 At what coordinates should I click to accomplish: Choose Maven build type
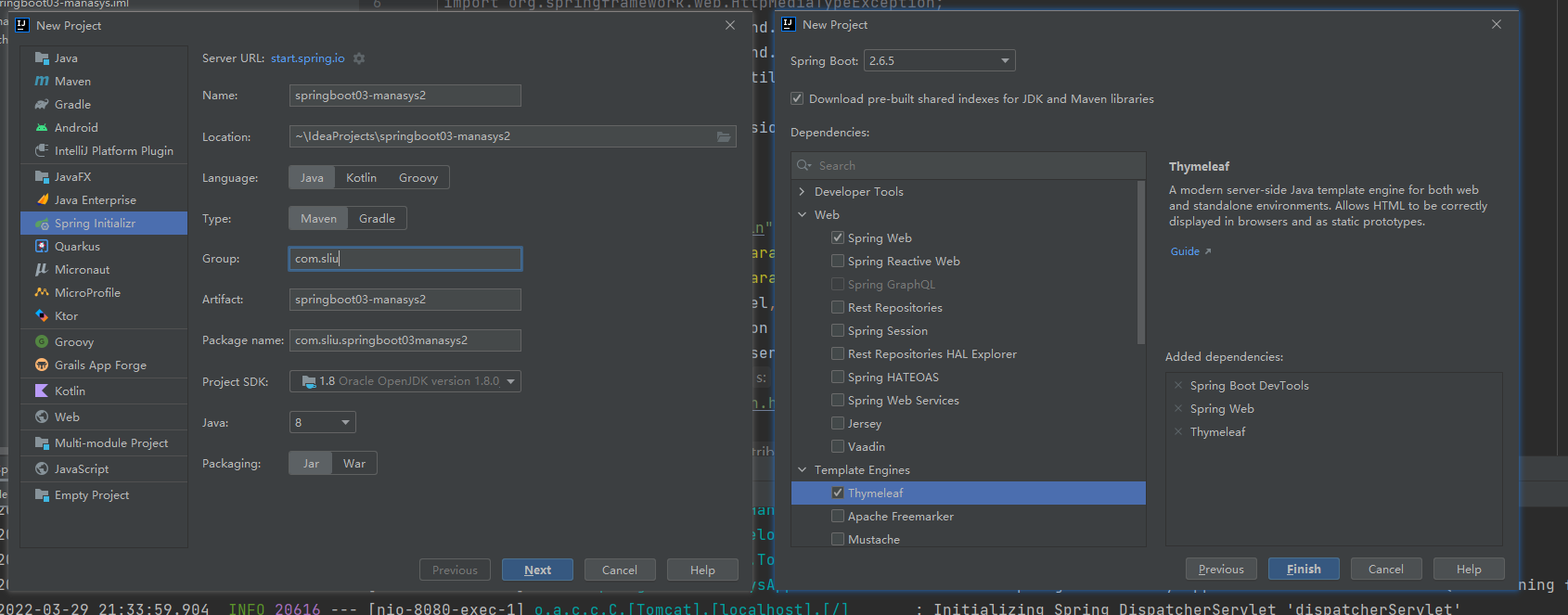tap(318, 218)
